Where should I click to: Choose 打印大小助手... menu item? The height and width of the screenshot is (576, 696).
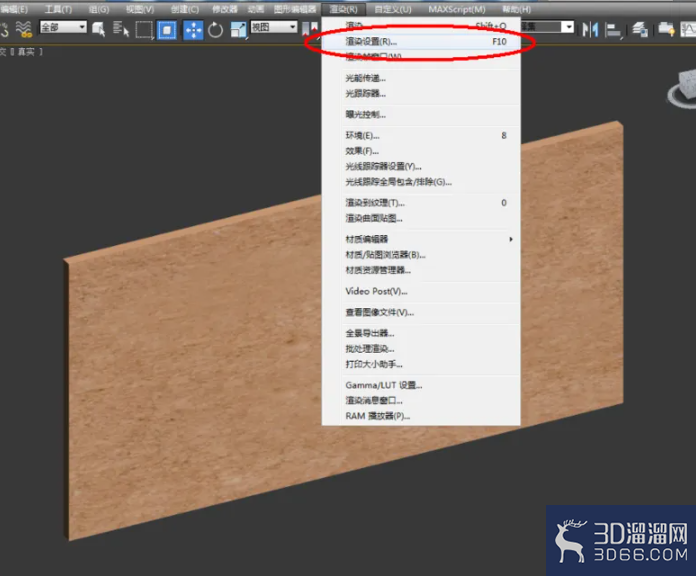[x=421, y=364]
